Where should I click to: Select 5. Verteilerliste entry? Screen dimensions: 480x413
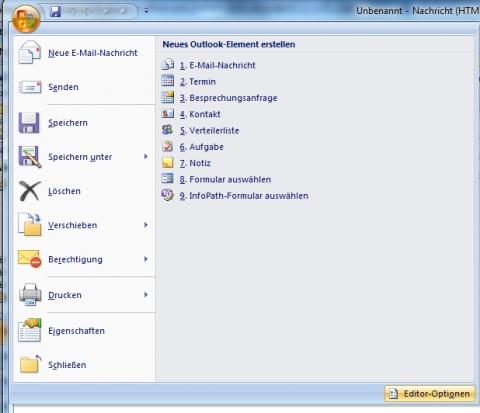pyautogui.click(x=210, y=131)
